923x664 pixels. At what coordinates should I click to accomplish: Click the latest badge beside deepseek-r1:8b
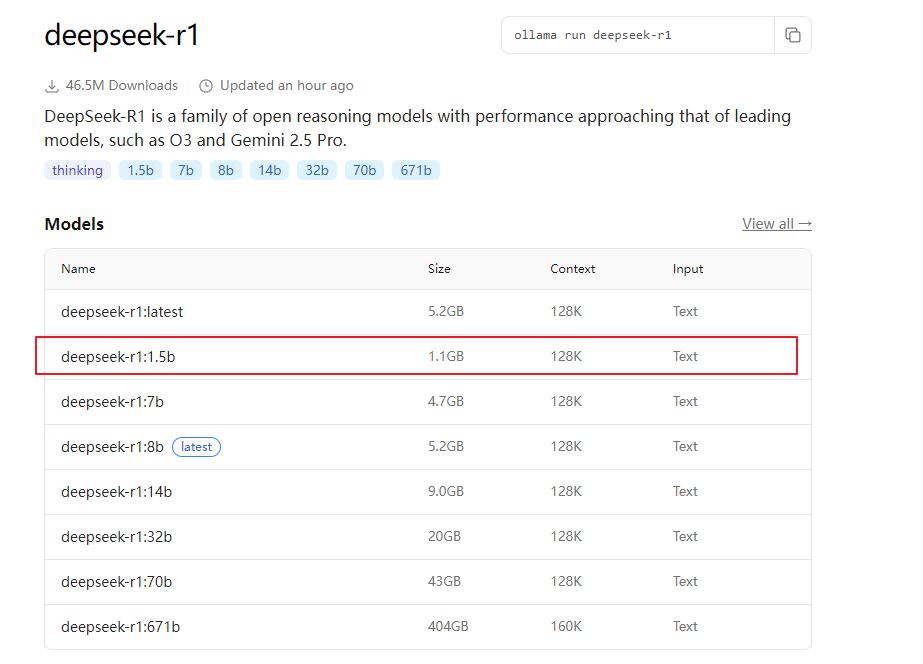196,447
